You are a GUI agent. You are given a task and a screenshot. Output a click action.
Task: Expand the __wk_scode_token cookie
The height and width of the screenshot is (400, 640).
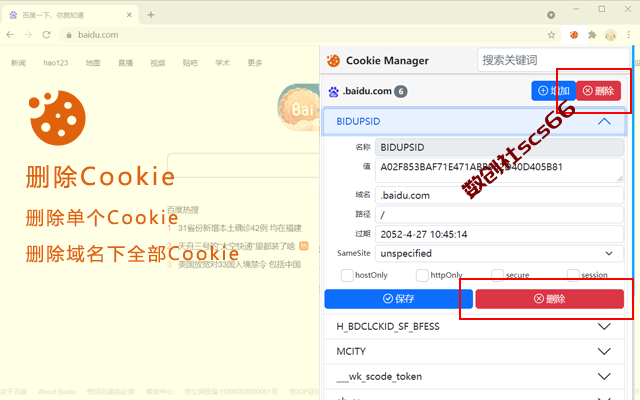click(x=474, y=376)
